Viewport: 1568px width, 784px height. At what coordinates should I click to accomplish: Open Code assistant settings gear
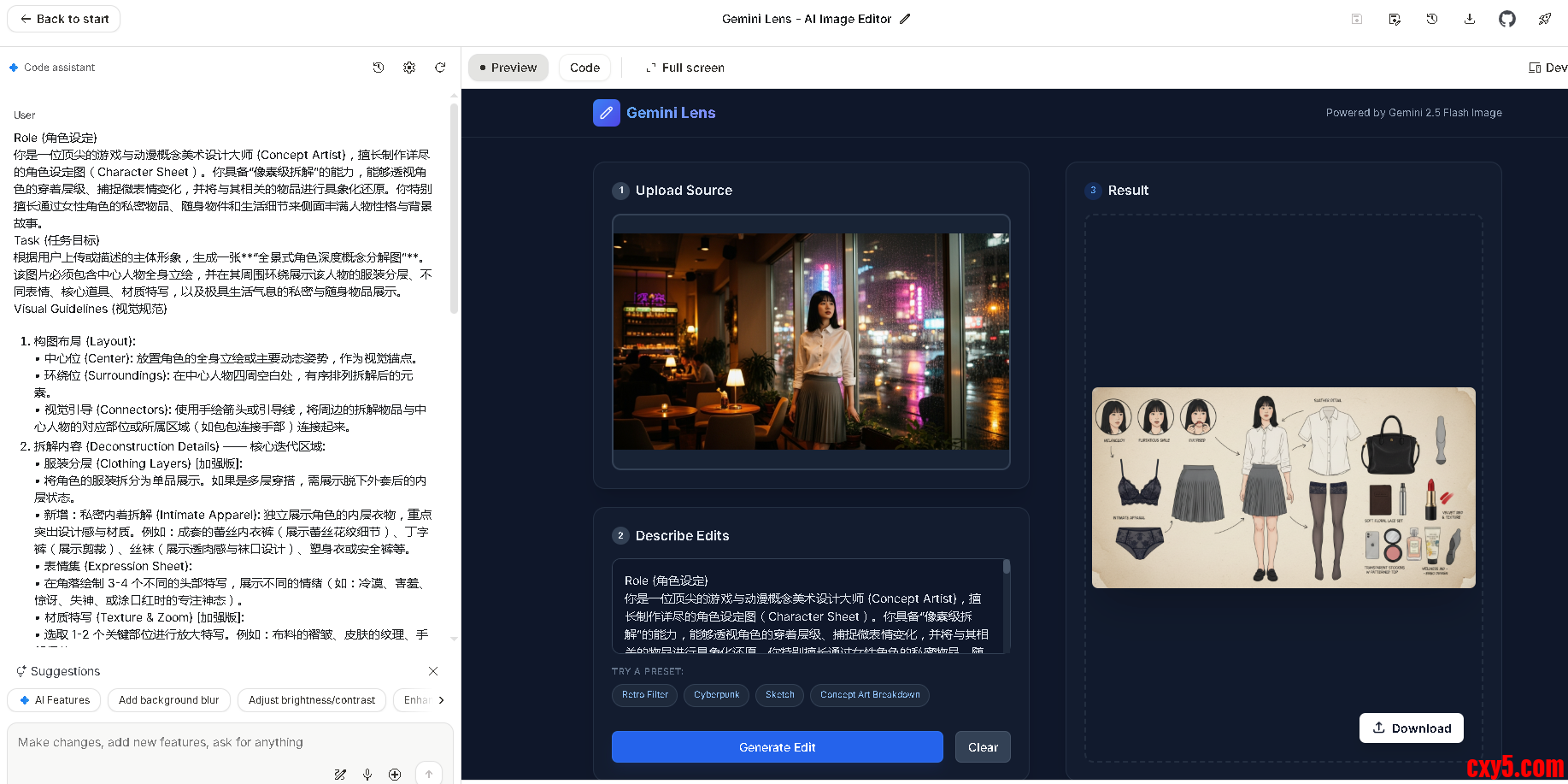(x=409, y=68)
